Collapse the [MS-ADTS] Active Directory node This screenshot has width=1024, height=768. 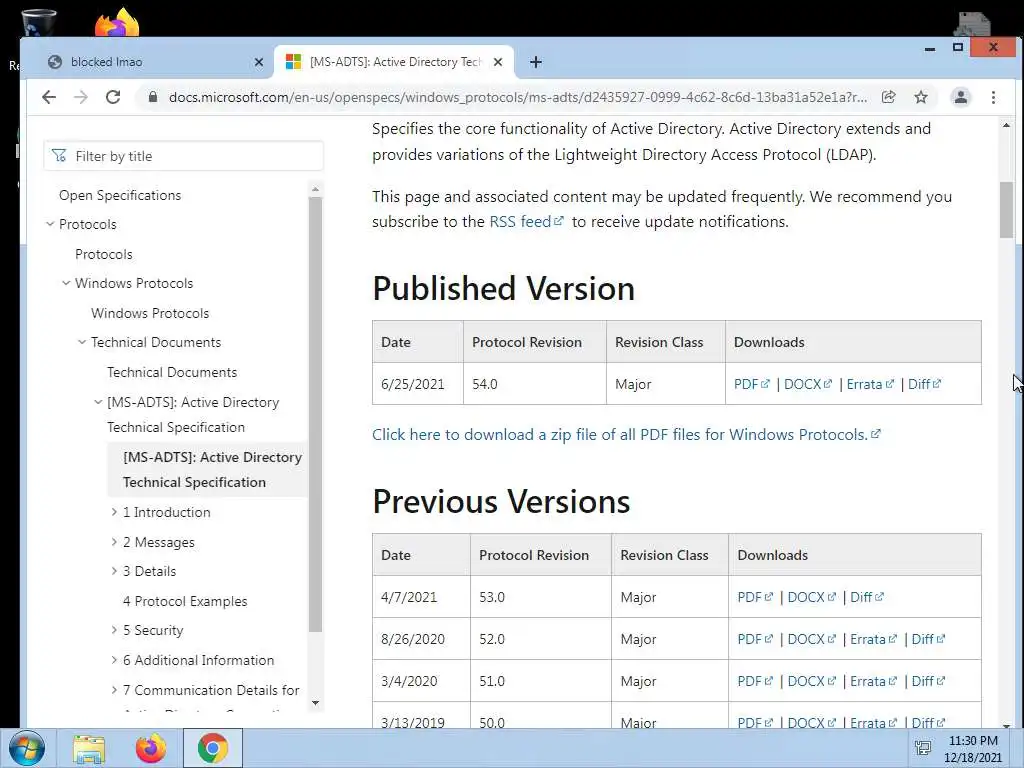click(98, 402)
